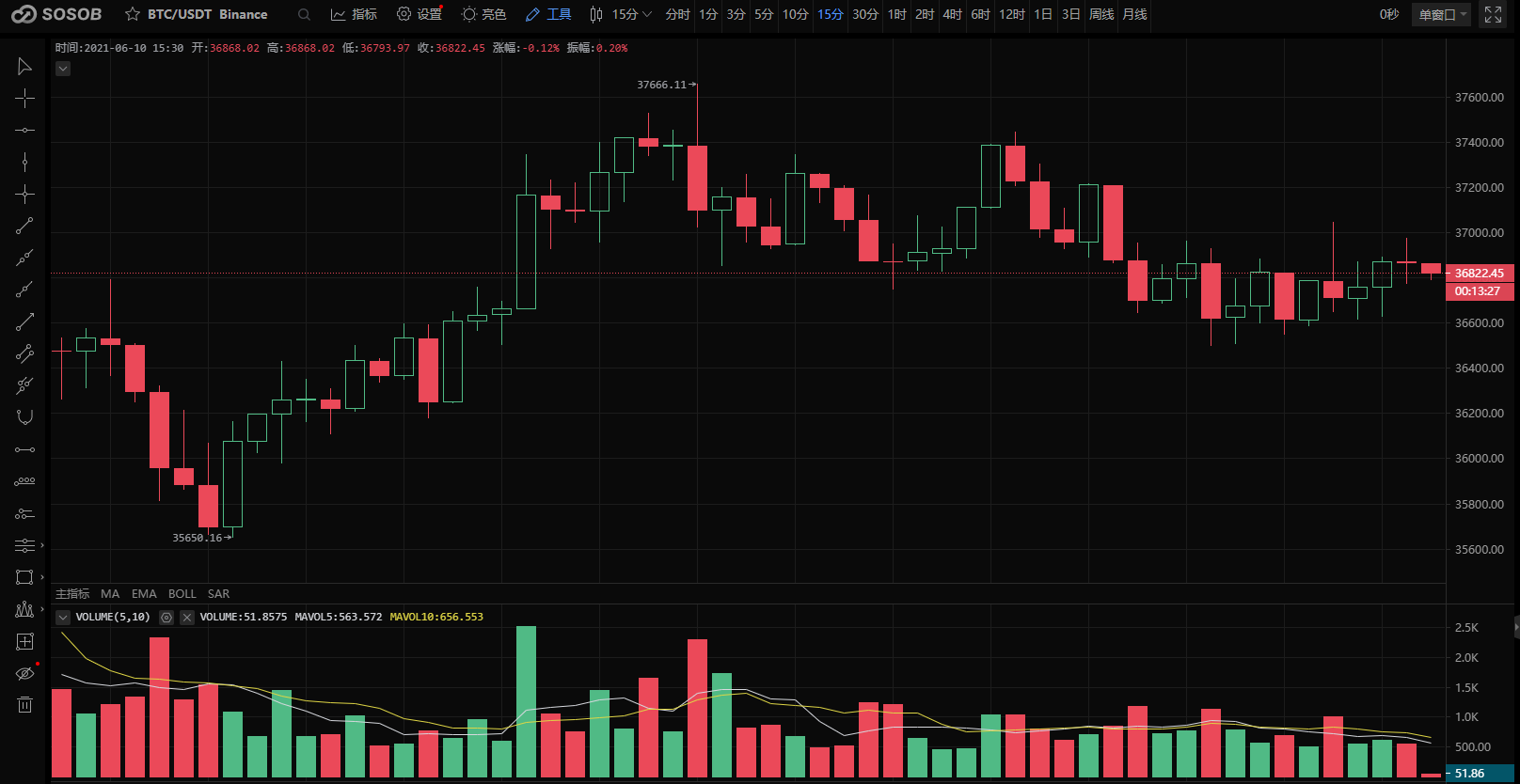Toggle the BOLL main indicator
The image size is (1520, 784).
[182, 594]
